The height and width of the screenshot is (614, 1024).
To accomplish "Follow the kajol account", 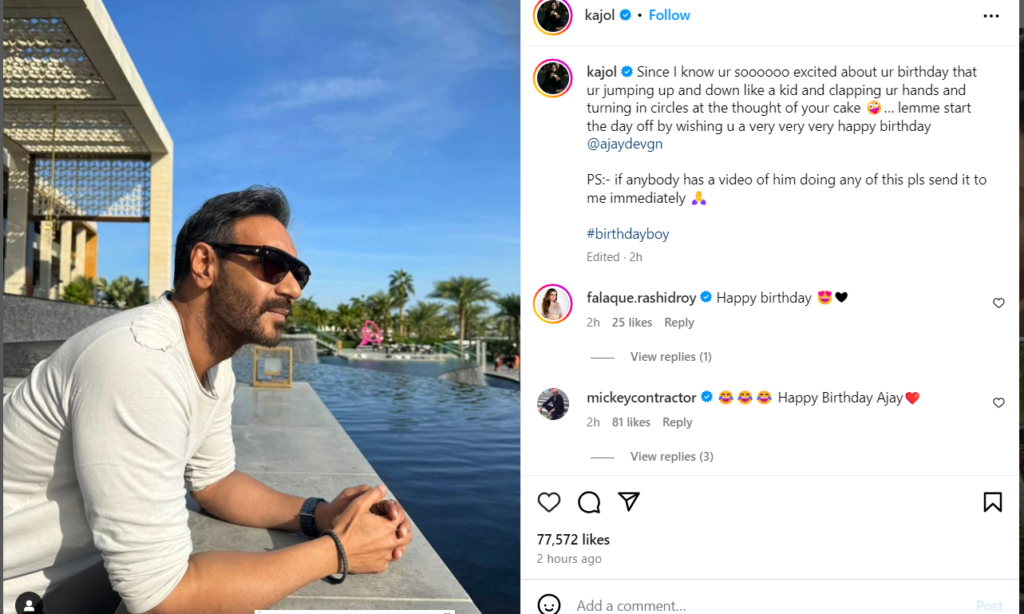I will pyautogui.click(x=669, y=15).
